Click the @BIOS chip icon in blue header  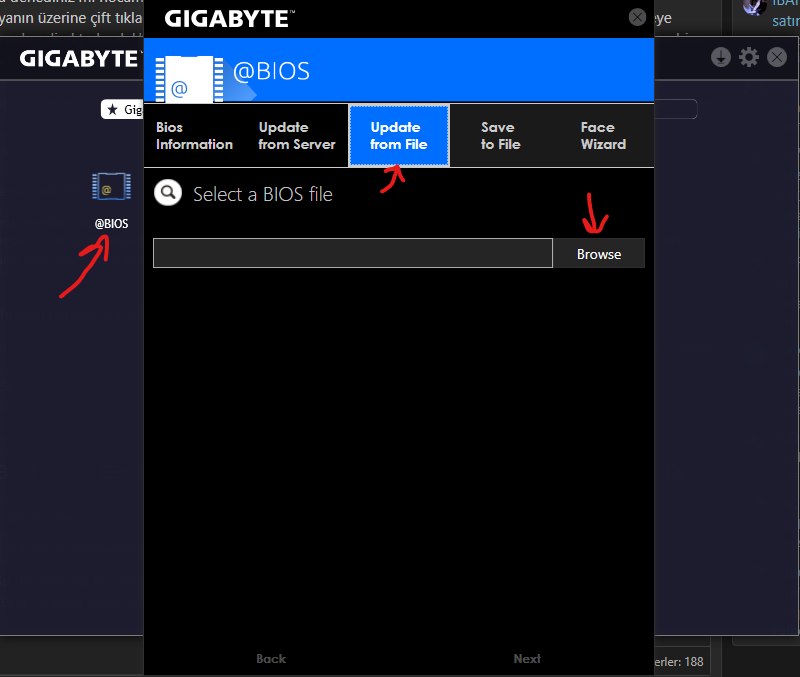click(189, 79)
